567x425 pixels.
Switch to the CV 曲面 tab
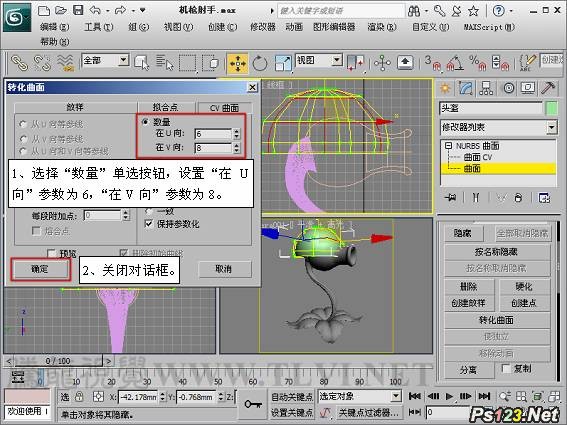[224, 108]
